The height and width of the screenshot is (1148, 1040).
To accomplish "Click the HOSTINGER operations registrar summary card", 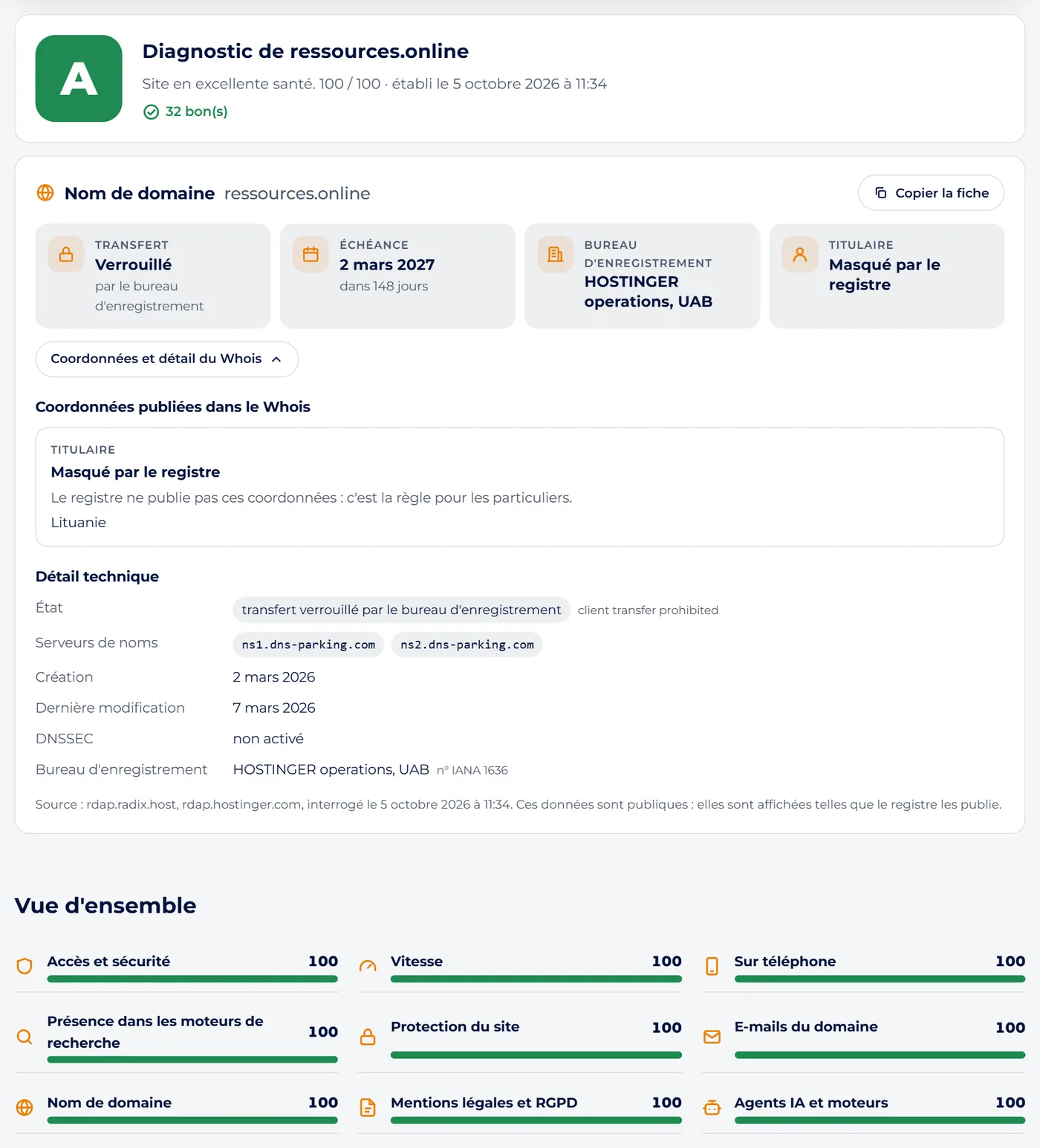I will pyautogui.click(x=642, y=276).
